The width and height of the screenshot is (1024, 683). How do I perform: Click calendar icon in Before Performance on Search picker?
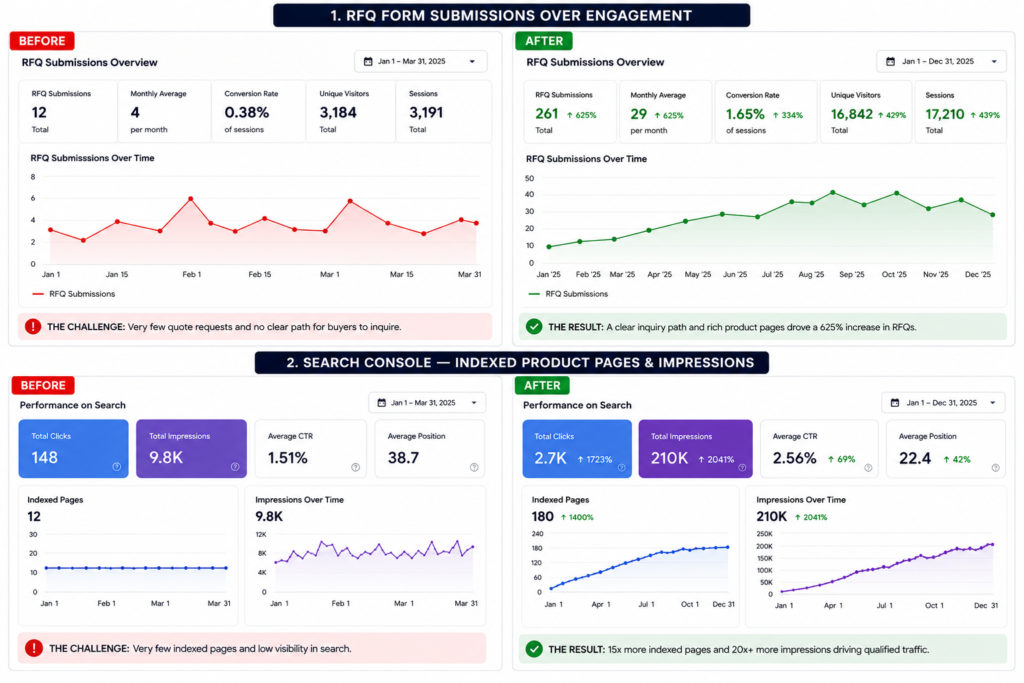[x=382, y=403]
